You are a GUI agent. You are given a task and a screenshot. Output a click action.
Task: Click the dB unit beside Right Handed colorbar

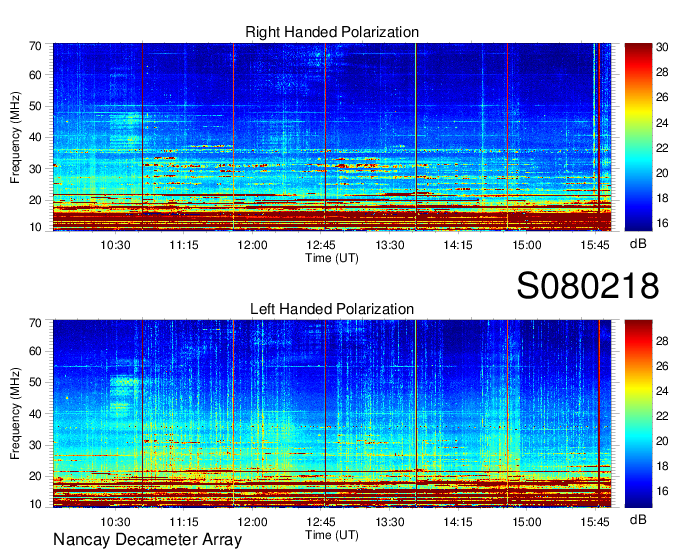(x=638, y=244)
